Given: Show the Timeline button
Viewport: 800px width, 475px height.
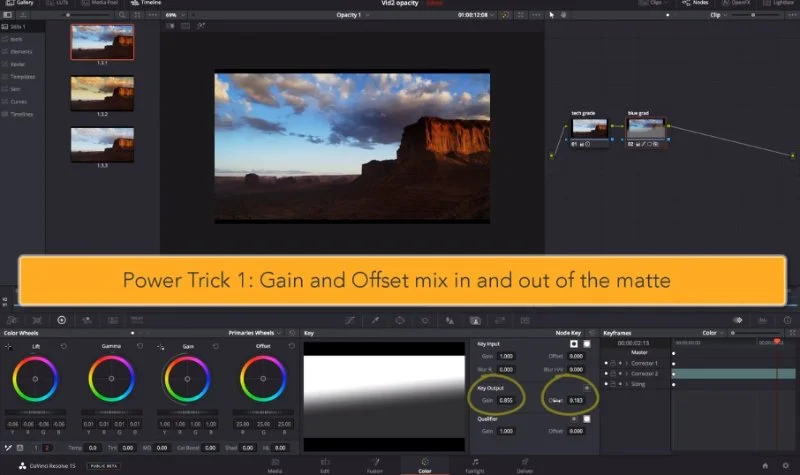Looking at the screenshot, I should click(x=146, y=3).
